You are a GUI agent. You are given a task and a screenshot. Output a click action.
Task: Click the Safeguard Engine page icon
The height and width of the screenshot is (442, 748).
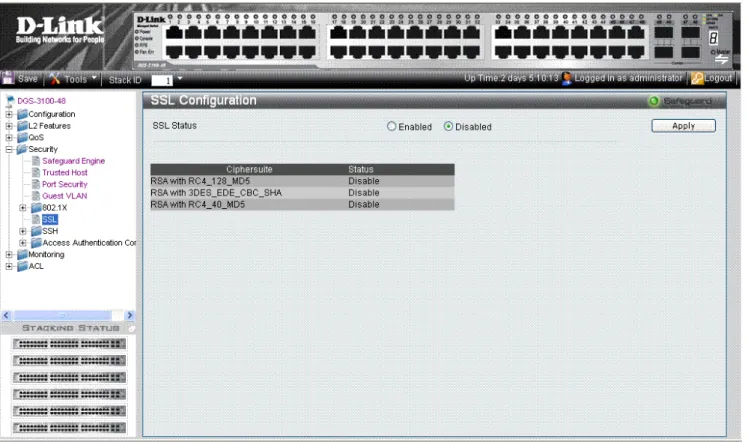36,161
